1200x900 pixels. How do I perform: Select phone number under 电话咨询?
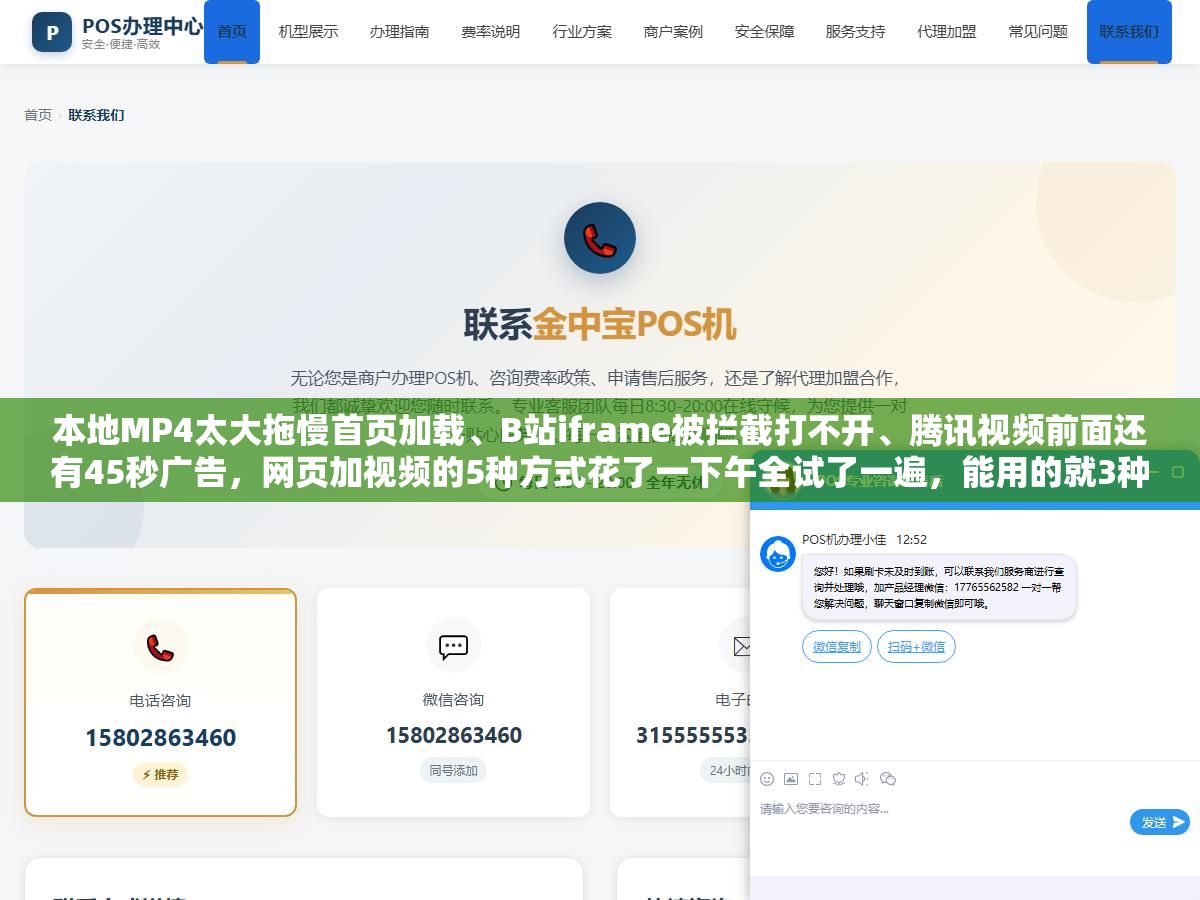160,738
